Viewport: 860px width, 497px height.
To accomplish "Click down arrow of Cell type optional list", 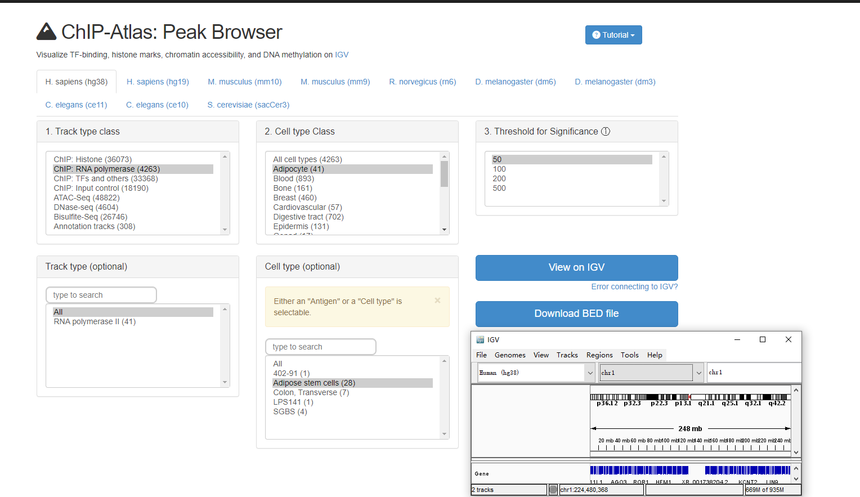I will pyautogui.click(x=444, y=434).
